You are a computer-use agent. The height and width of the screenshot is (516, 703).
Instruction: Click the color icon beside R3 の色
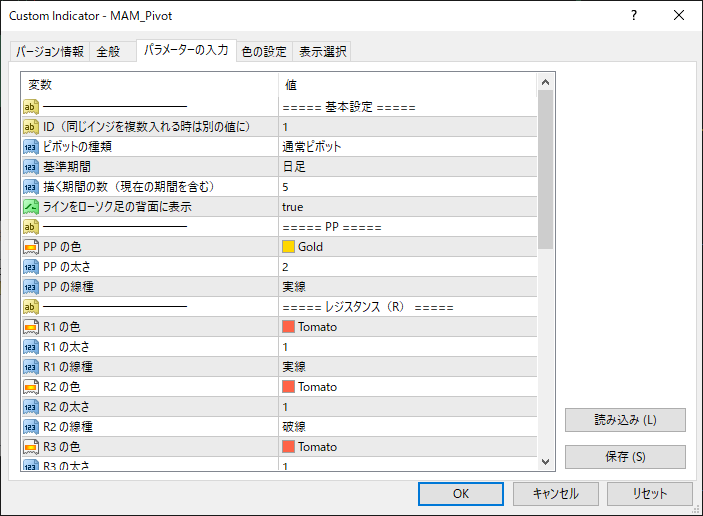(x=31, y=447)
